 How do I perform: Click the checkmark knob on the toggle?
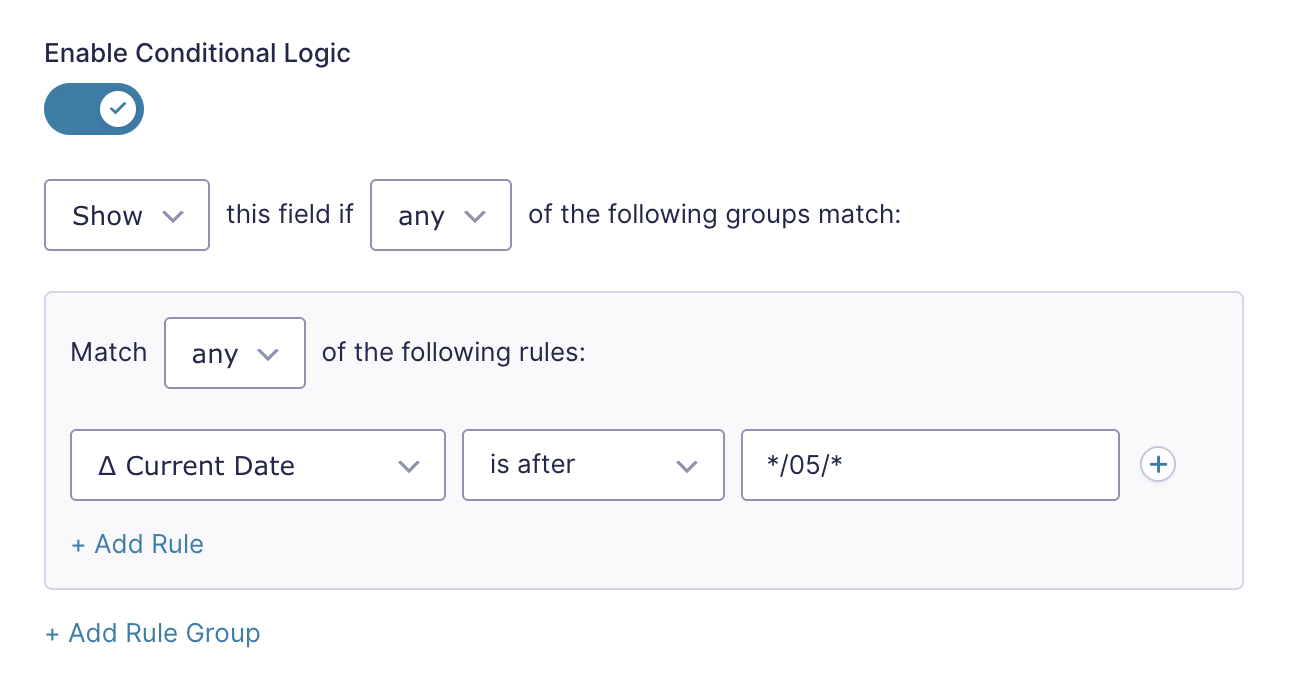119,109
